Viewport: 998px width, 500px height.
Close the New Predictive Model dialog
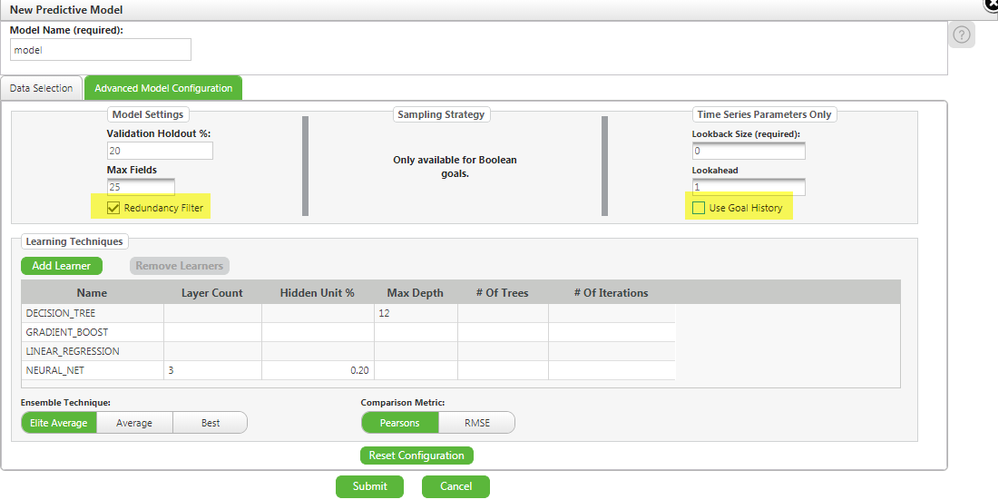tap(992, 4)
